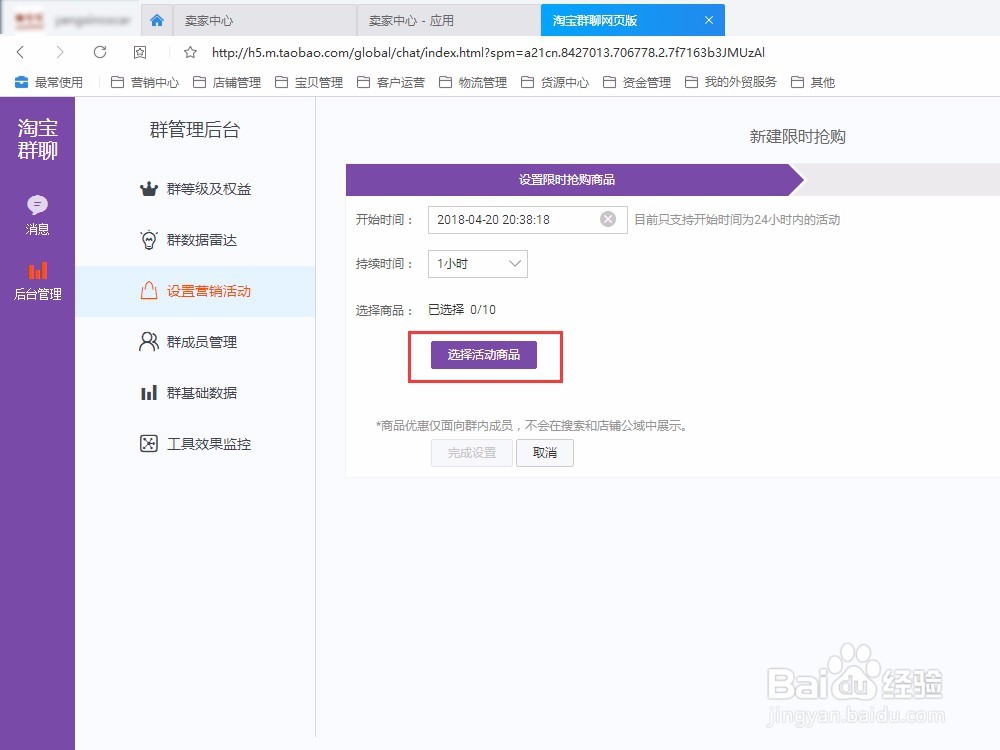Open 工具效果监控 via its monitor icon
The width and height of the screenshot is (1000, 750).
[x=148, y=443]
